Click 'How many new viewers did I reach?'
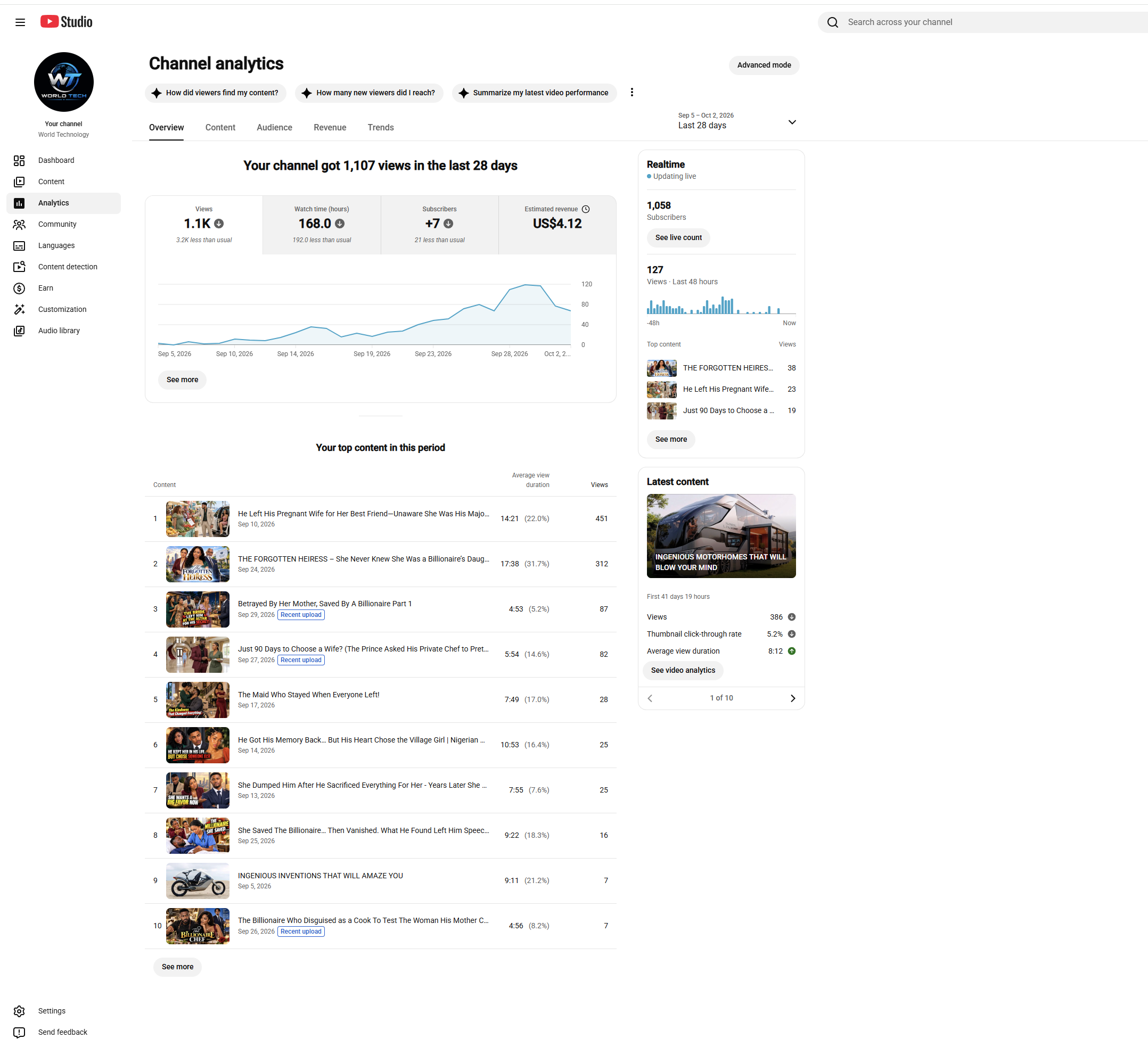This screenshot has height=1047, width=1148. coord(369,93)
